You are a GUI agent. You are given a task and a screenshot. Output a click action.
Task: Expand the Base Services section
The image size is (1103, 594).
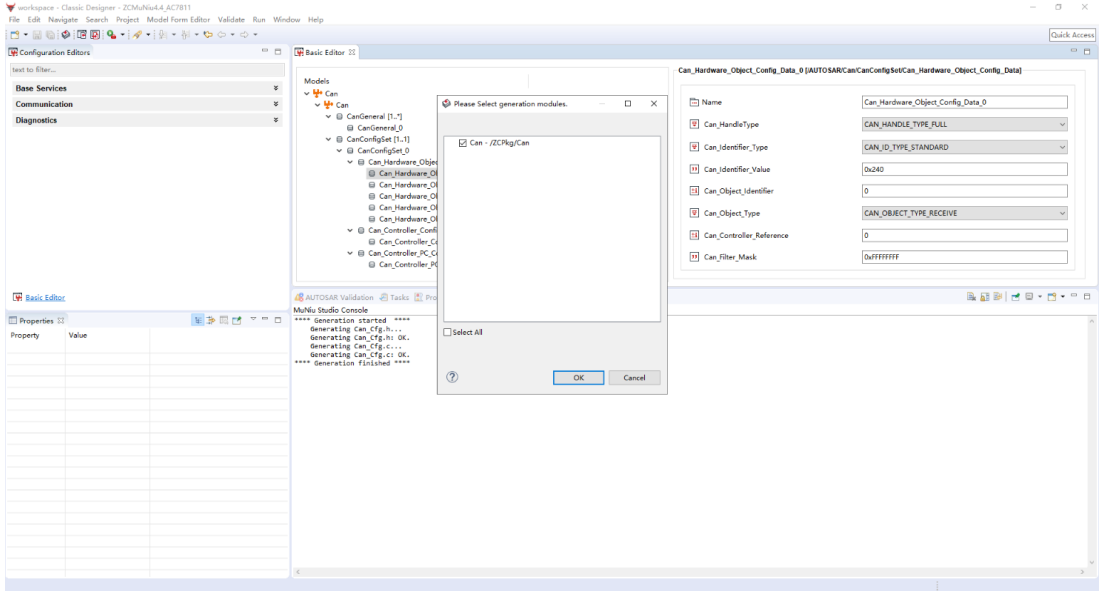(276, 89)
